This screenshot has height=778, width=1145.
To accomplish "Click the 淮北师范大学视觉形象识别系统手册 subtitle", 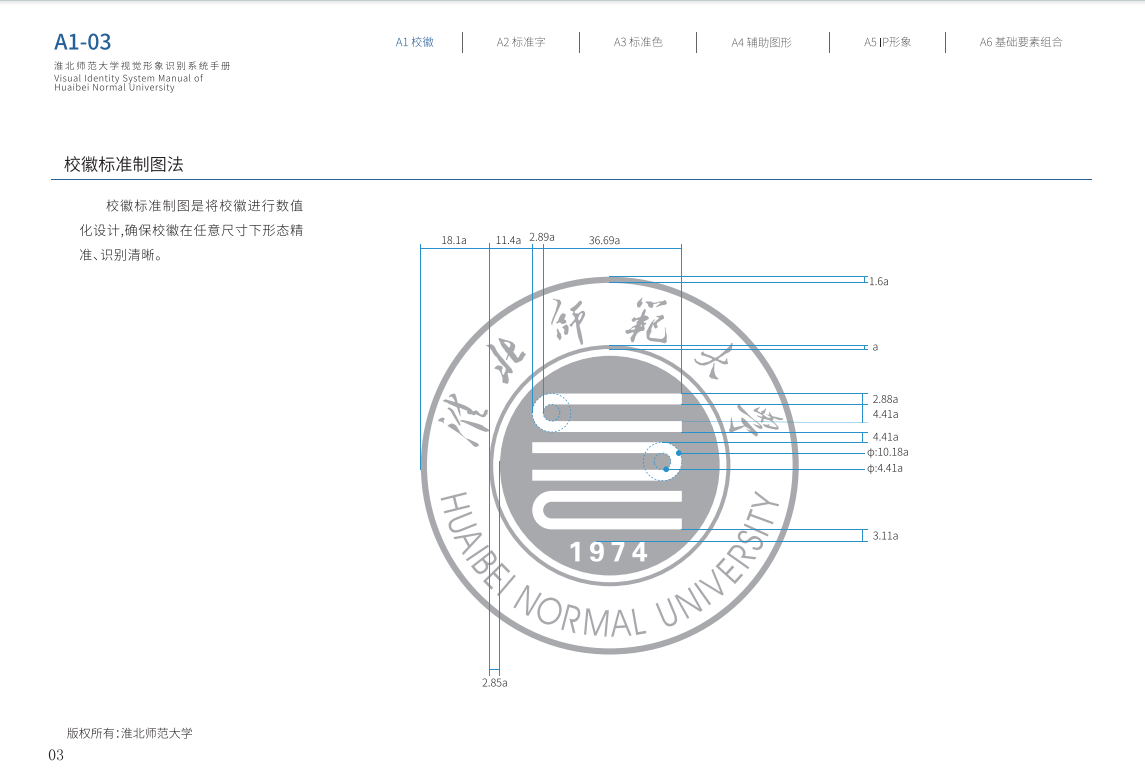I will [x=142, y=66].
